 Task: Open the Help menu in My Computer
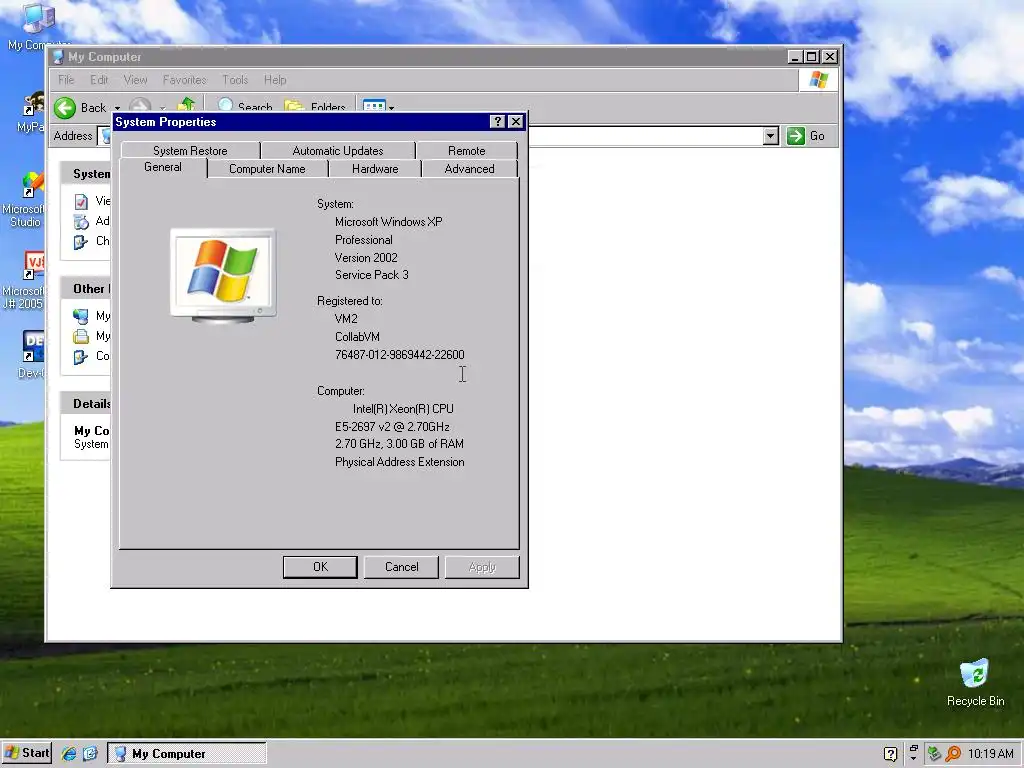(275, 80)
